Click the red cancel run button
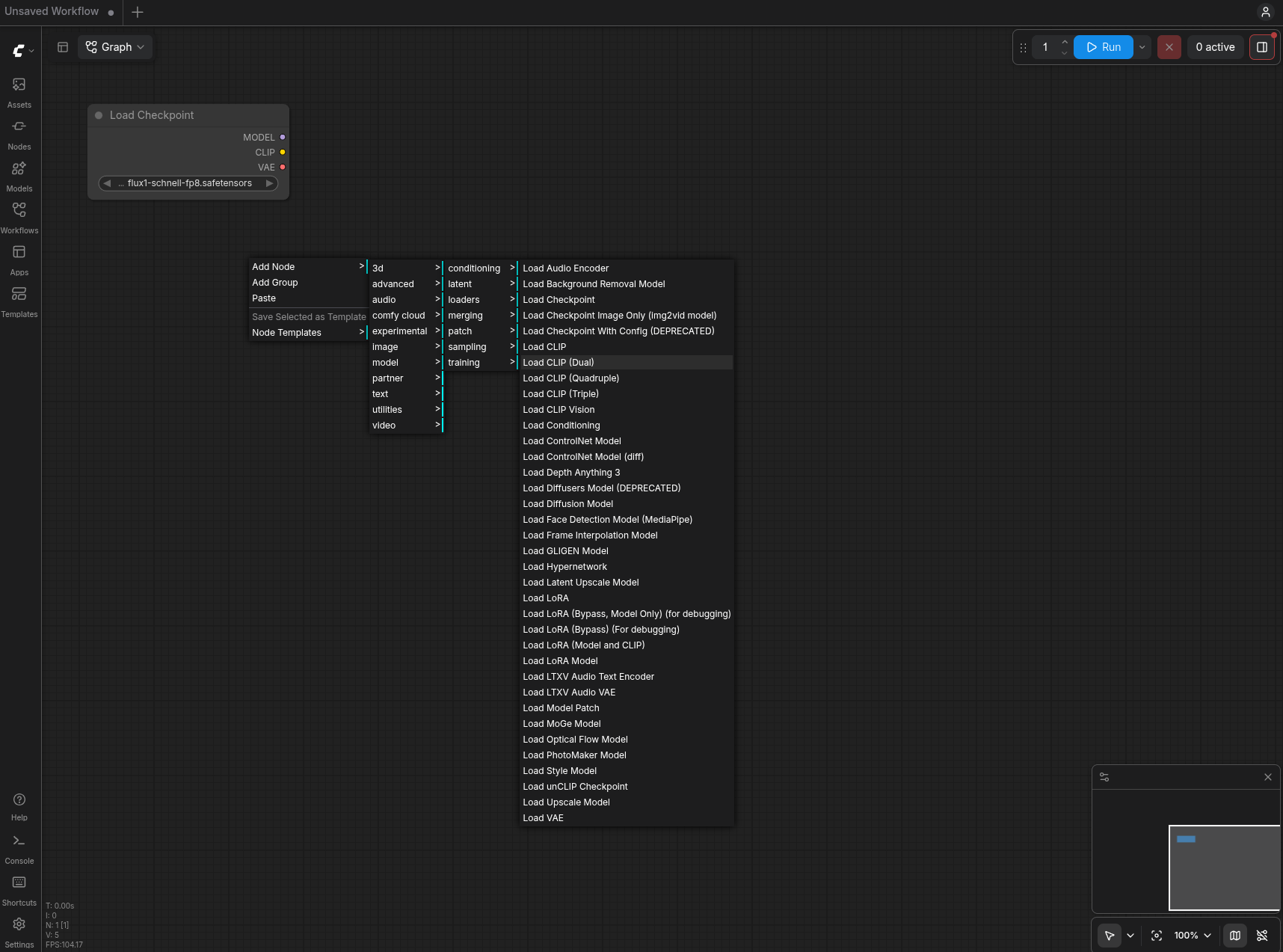1283x952 pixels. [1169, 47]
